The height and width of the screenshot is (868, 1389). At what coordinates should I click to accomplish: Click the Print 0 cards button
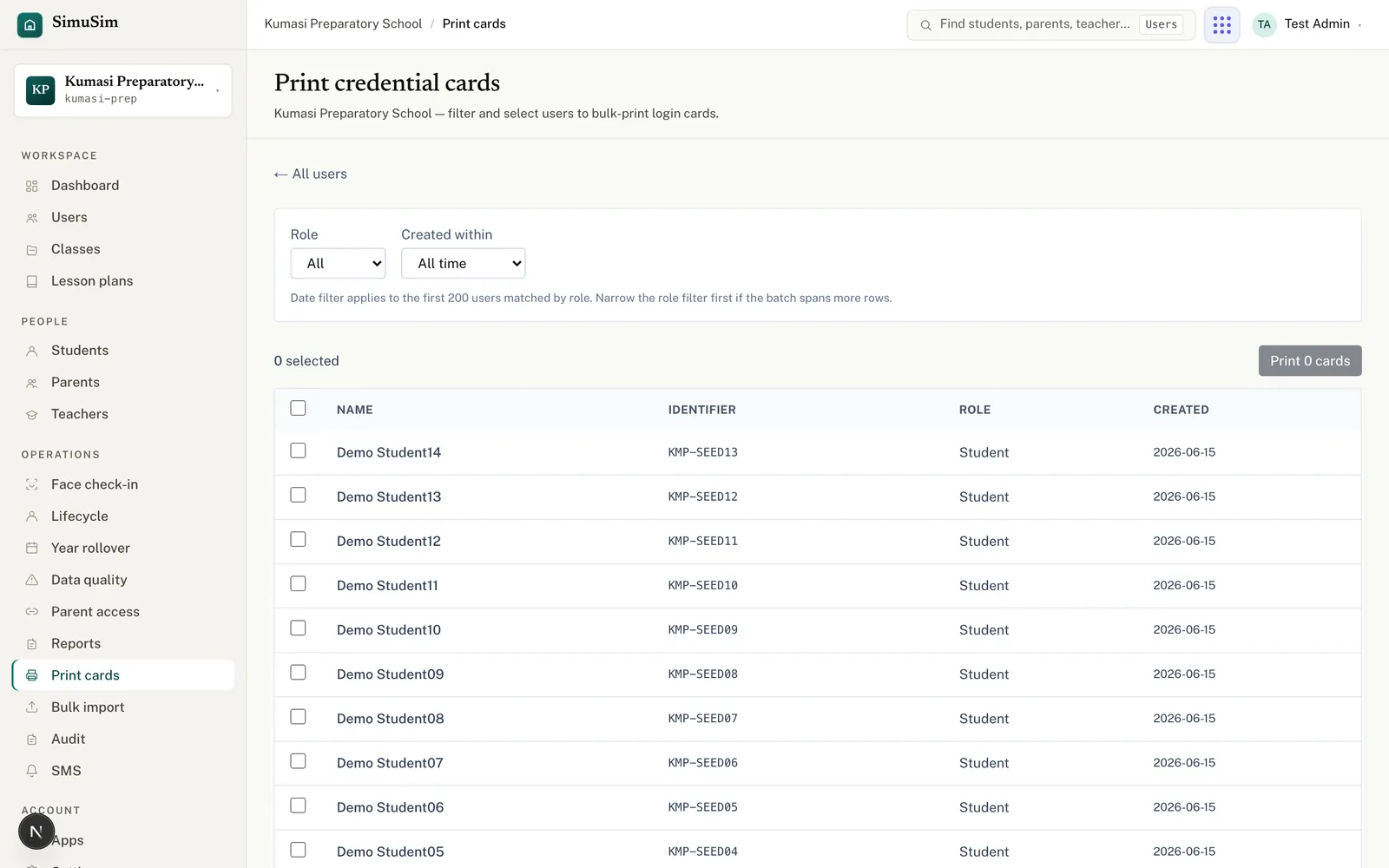(x=1310, y=361)
